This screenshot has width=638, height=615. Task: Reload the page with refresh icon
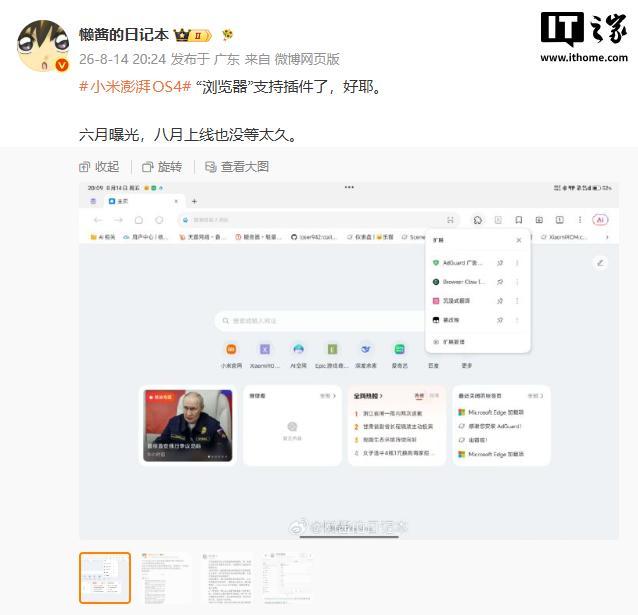pyautogui.click(x=159, y=220)
